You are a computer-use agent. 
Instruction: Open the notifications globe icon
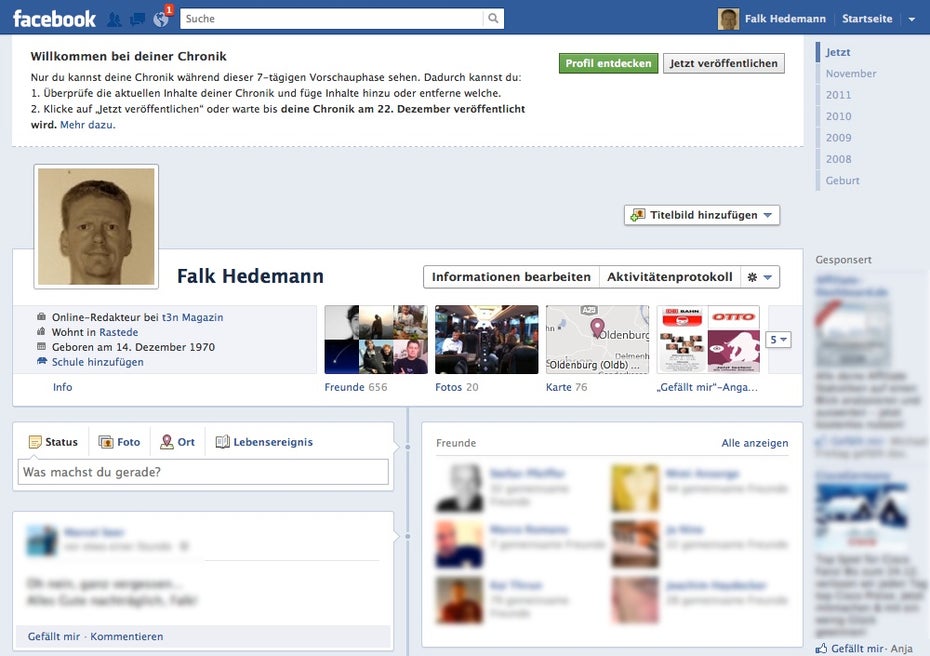pyautogui.click(x=161, y=19)
